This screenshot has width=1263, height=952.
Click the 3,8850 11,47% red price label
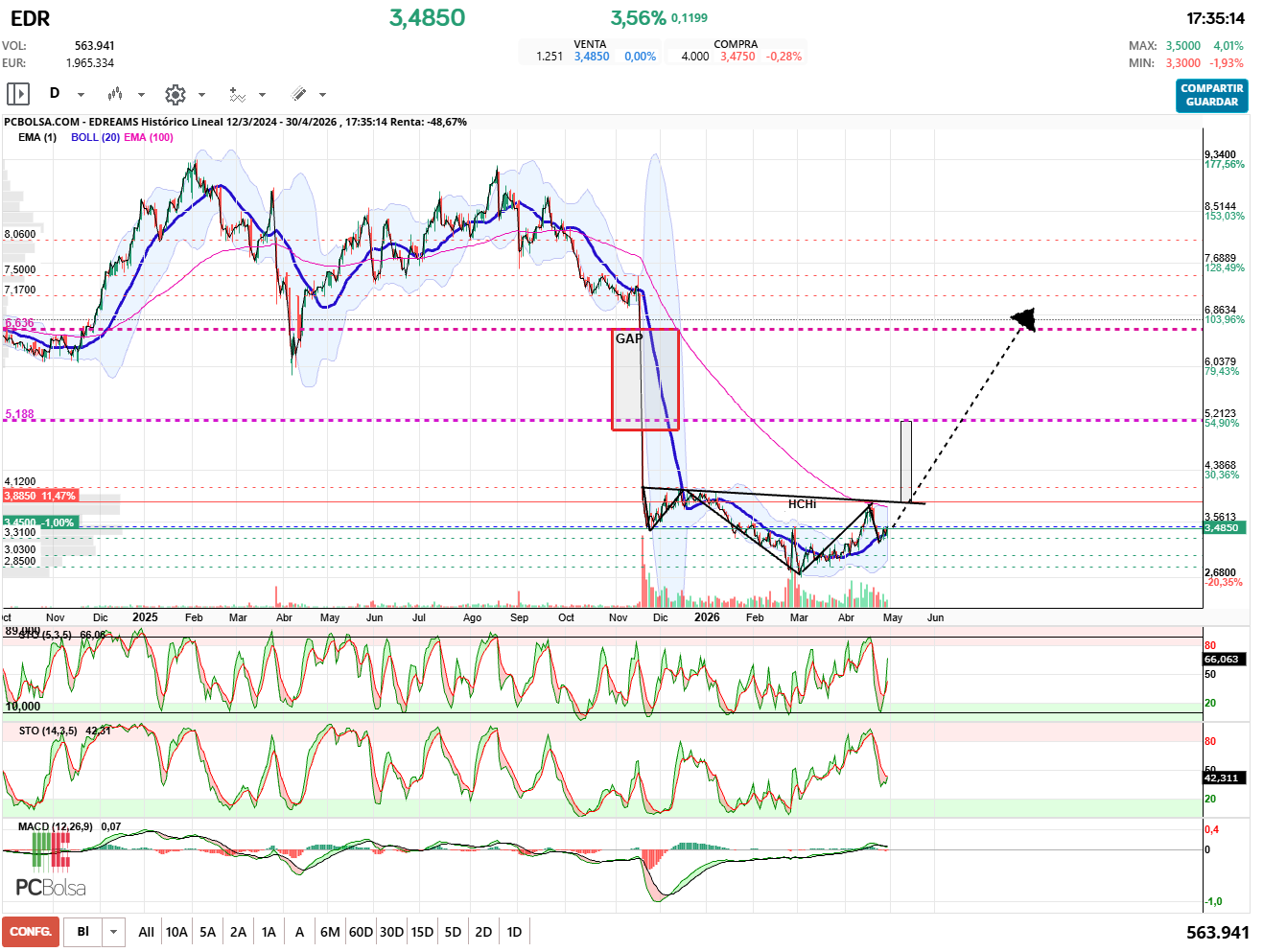tap(39, 496)
